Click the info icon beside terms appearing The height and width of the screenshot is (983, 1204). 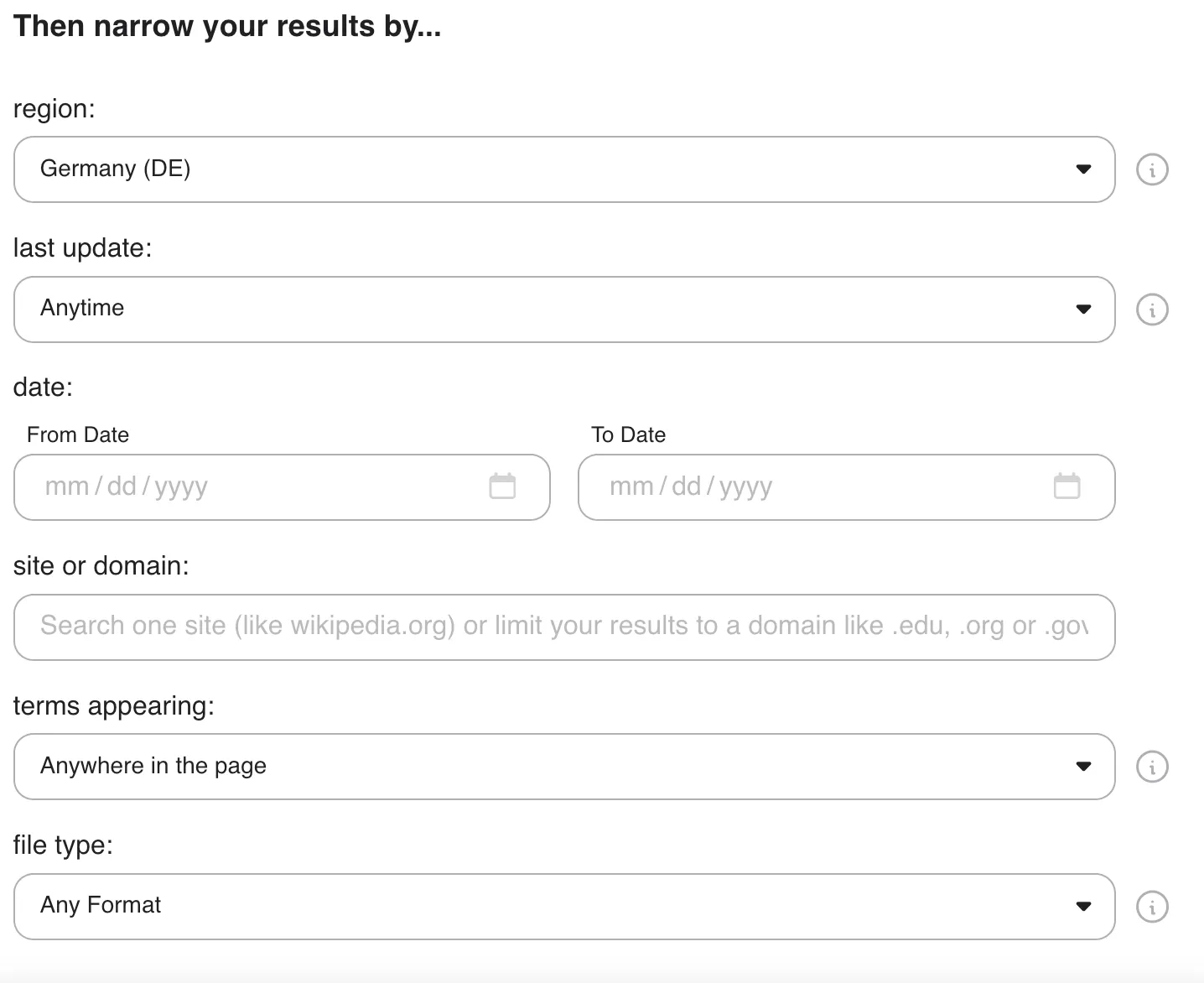coord(1152,767)
